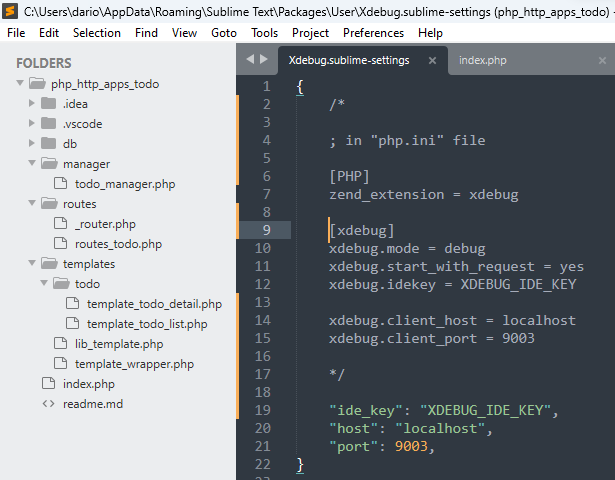Click the _router.php file icon
This screenshot has height=480, width=615.
click(60, 223)
